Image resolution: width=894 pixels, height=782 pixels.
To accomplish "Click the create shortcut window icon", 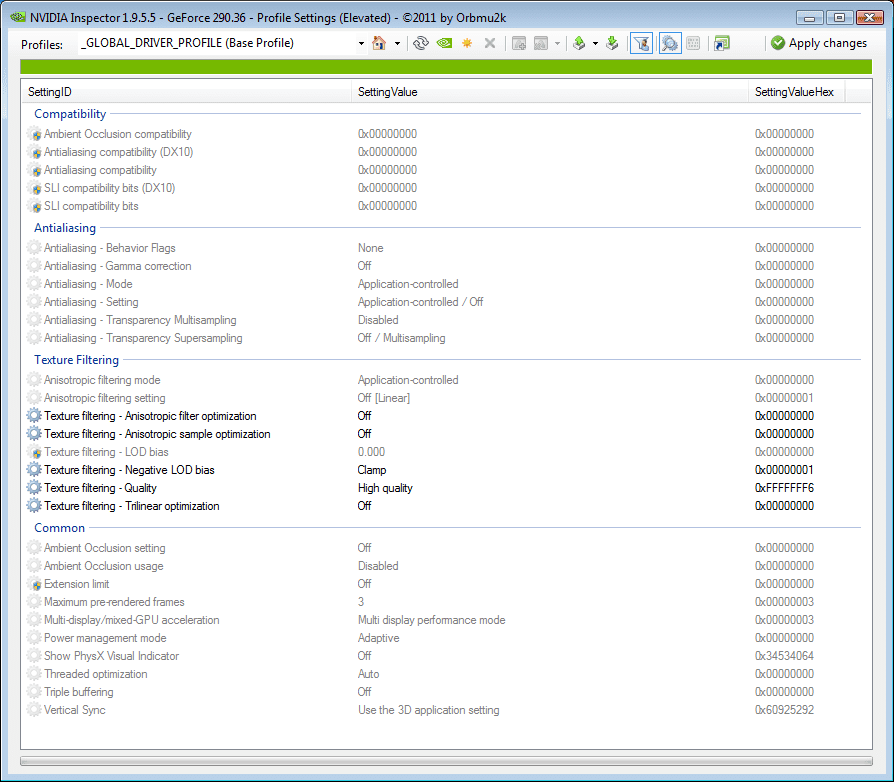I will (722, 43).
